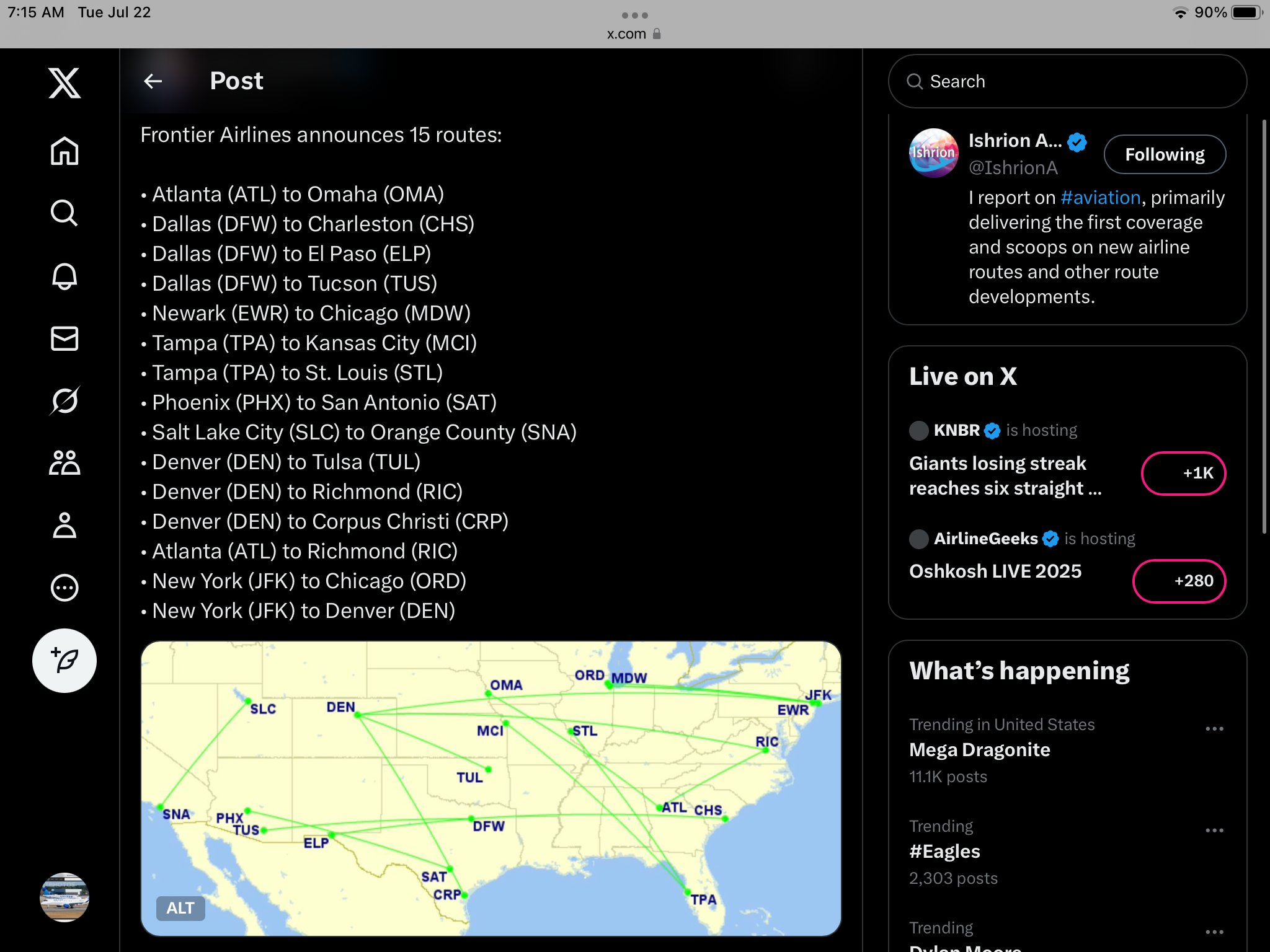Click AirlineGeeks host avatar circle
The image size is (1270, 952).
pos(919,539)
